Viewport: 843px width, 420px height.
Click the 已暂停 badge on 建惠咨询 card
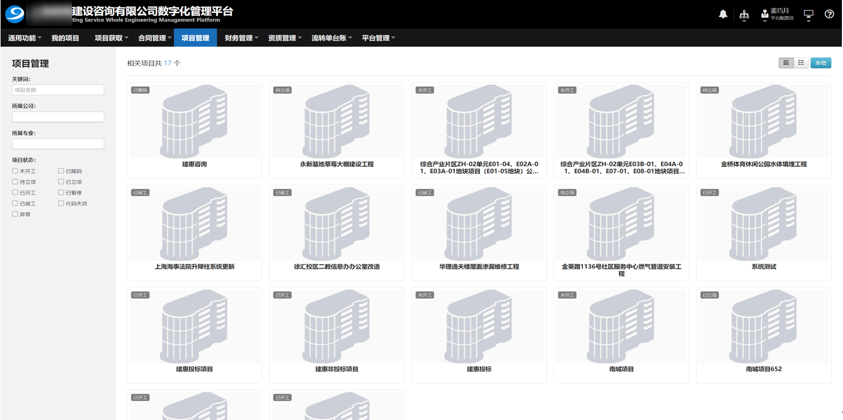pyautogui.click(x=140, y=90)
